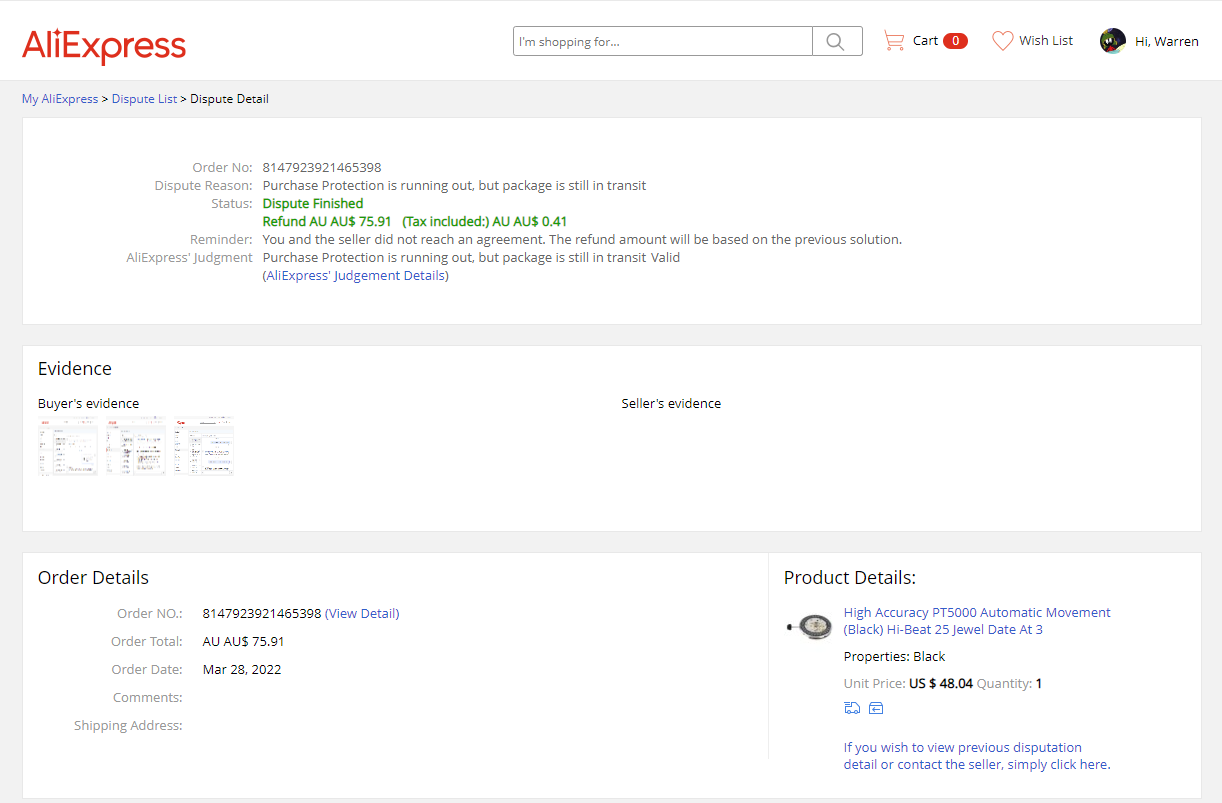The width and height of the screenshot is (1222, 803).
Task: Open the third buyer's evidence thumbnail
Action: (x=204, y=447)
